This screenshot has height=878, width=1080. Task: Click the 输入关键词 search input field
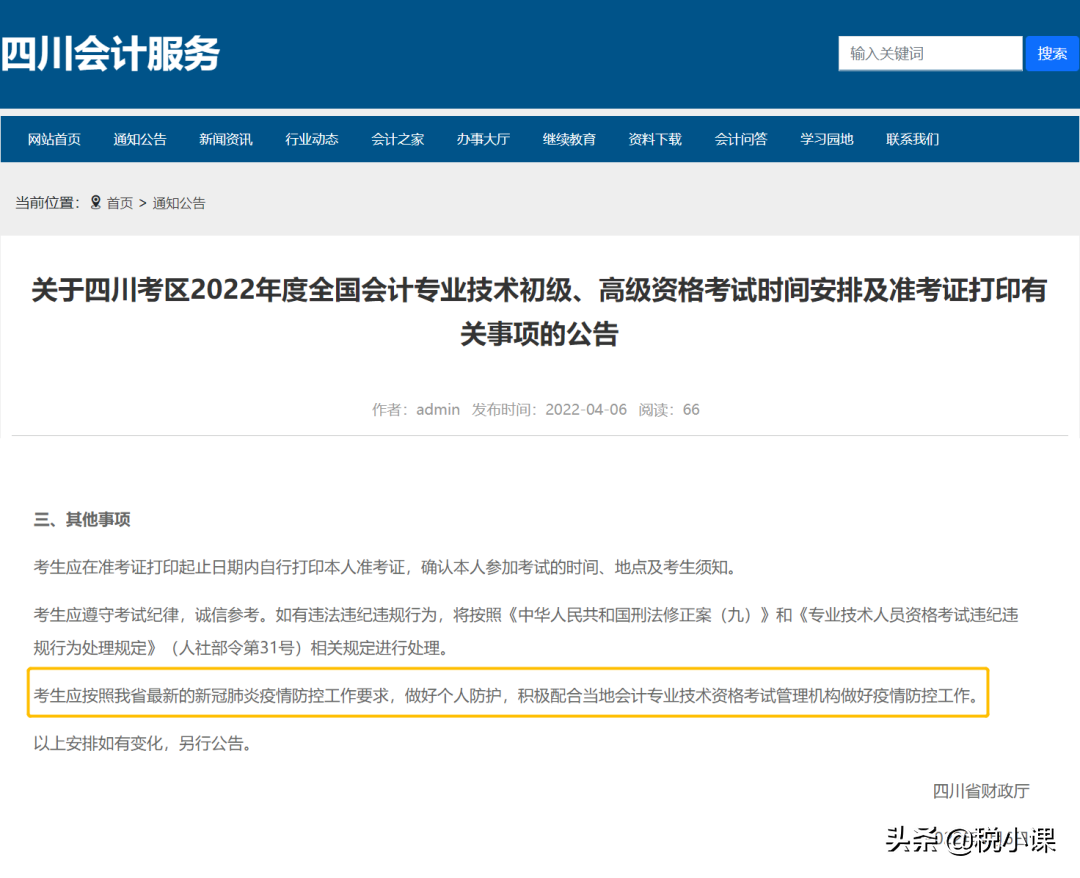[x=929, y=53]
